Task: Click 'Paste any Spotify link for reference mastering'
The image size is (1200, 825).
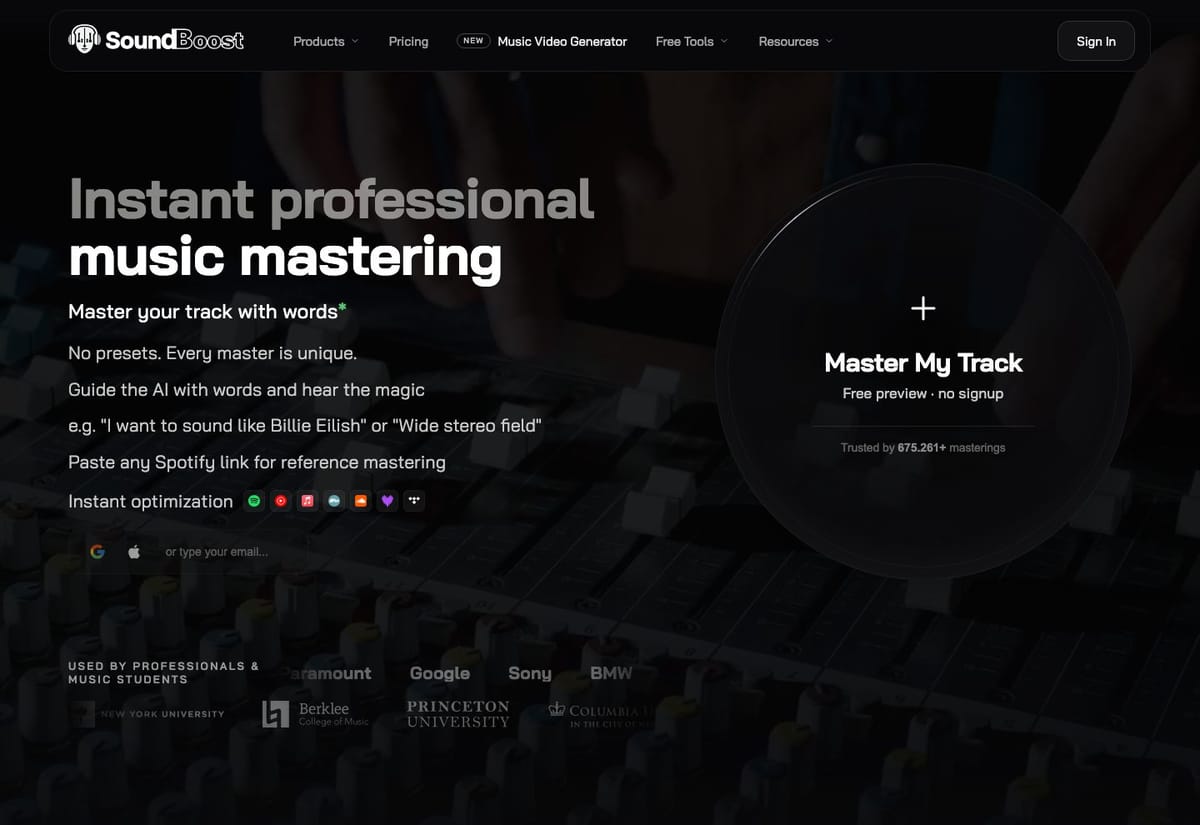Action: click(257, 462)
